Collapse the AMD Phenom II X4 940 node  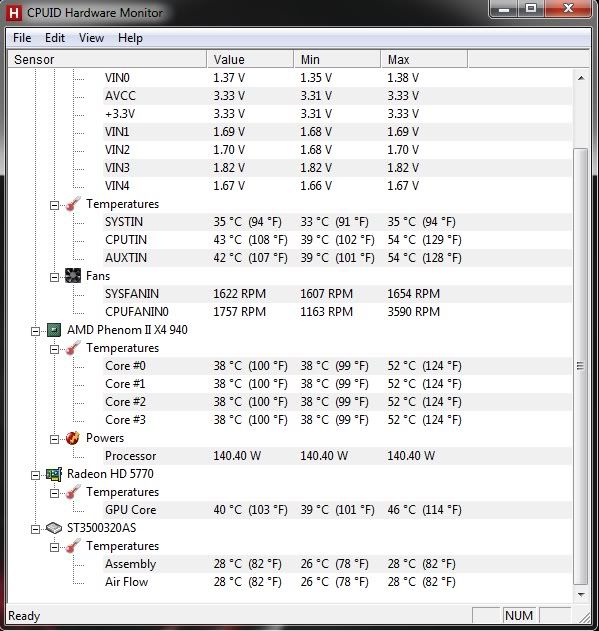[35, 332]
